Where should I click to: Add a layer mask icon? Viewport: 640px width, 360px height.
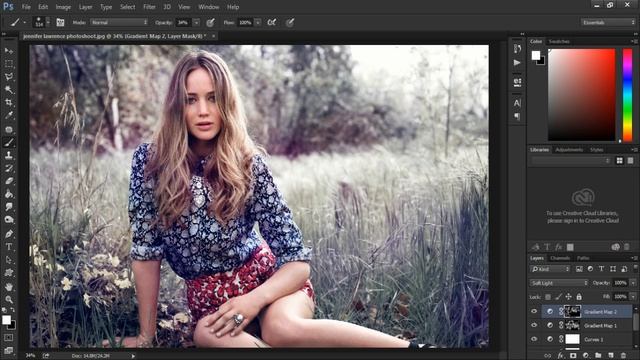point(573,356)
